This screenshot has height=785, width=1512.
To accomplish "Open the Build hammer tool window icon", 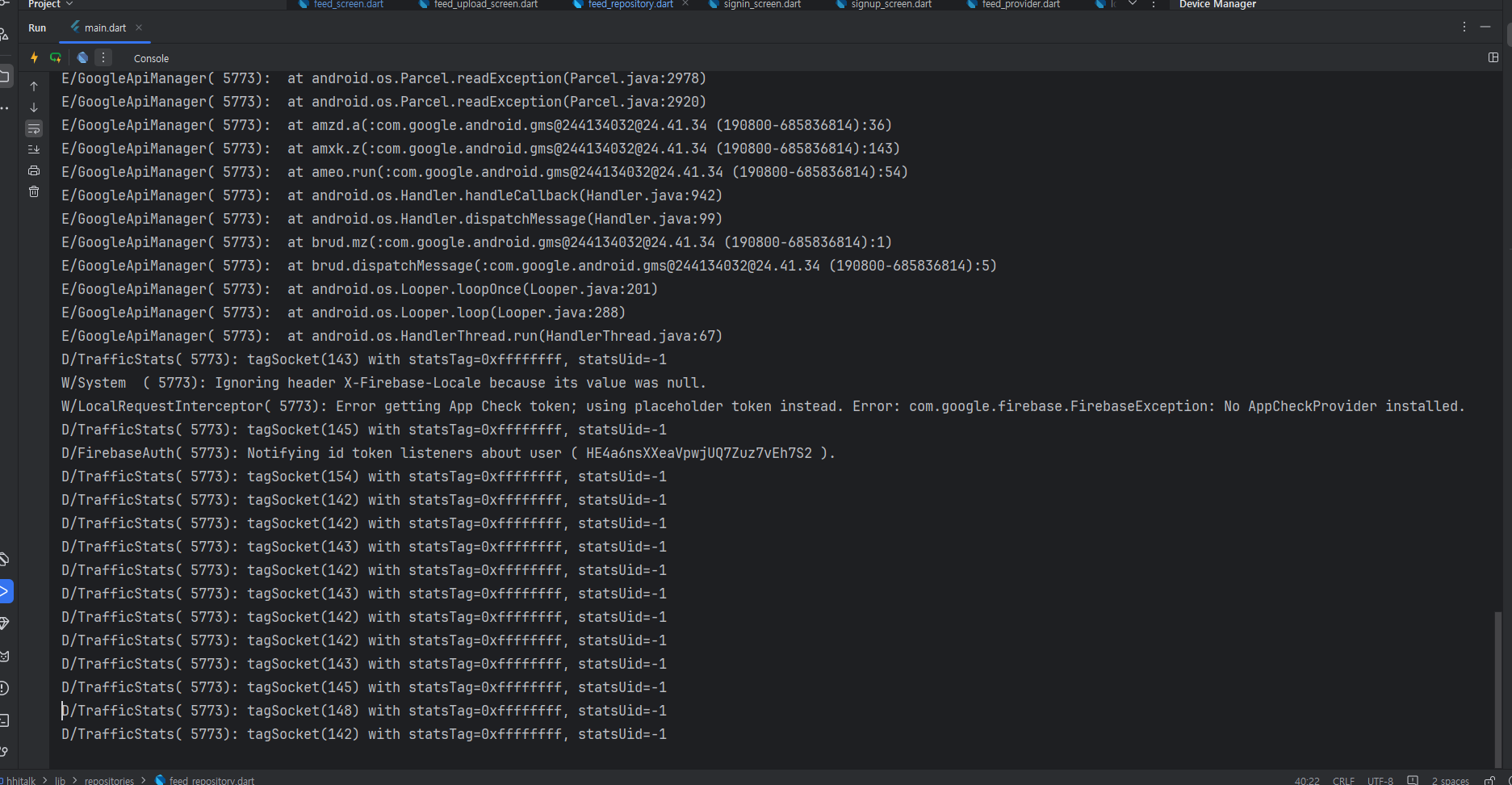I will pos(5,559).
